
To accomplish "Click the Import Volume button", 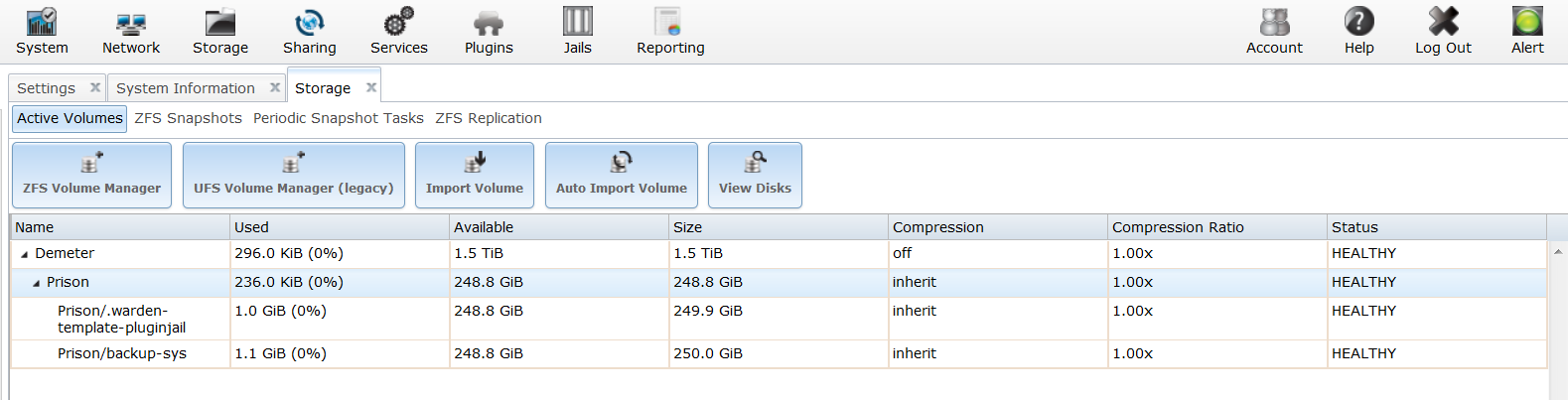I will pyautogui.click(x=474, y=175).
